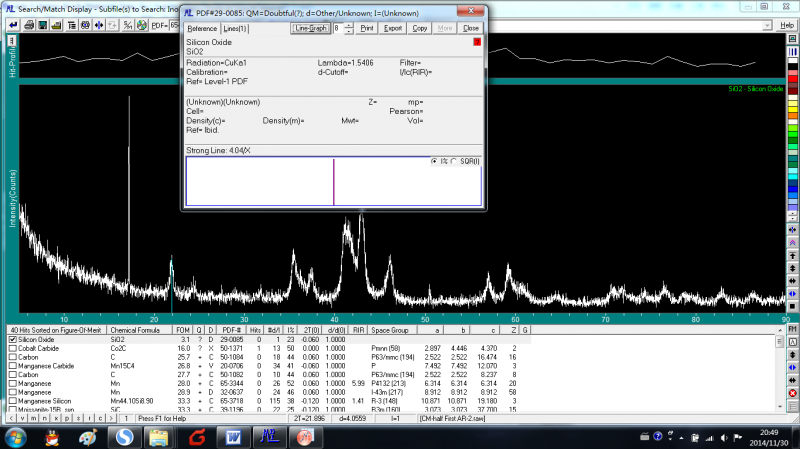
Task: Click the Windows Start button
Action: [x=17, y=437]
